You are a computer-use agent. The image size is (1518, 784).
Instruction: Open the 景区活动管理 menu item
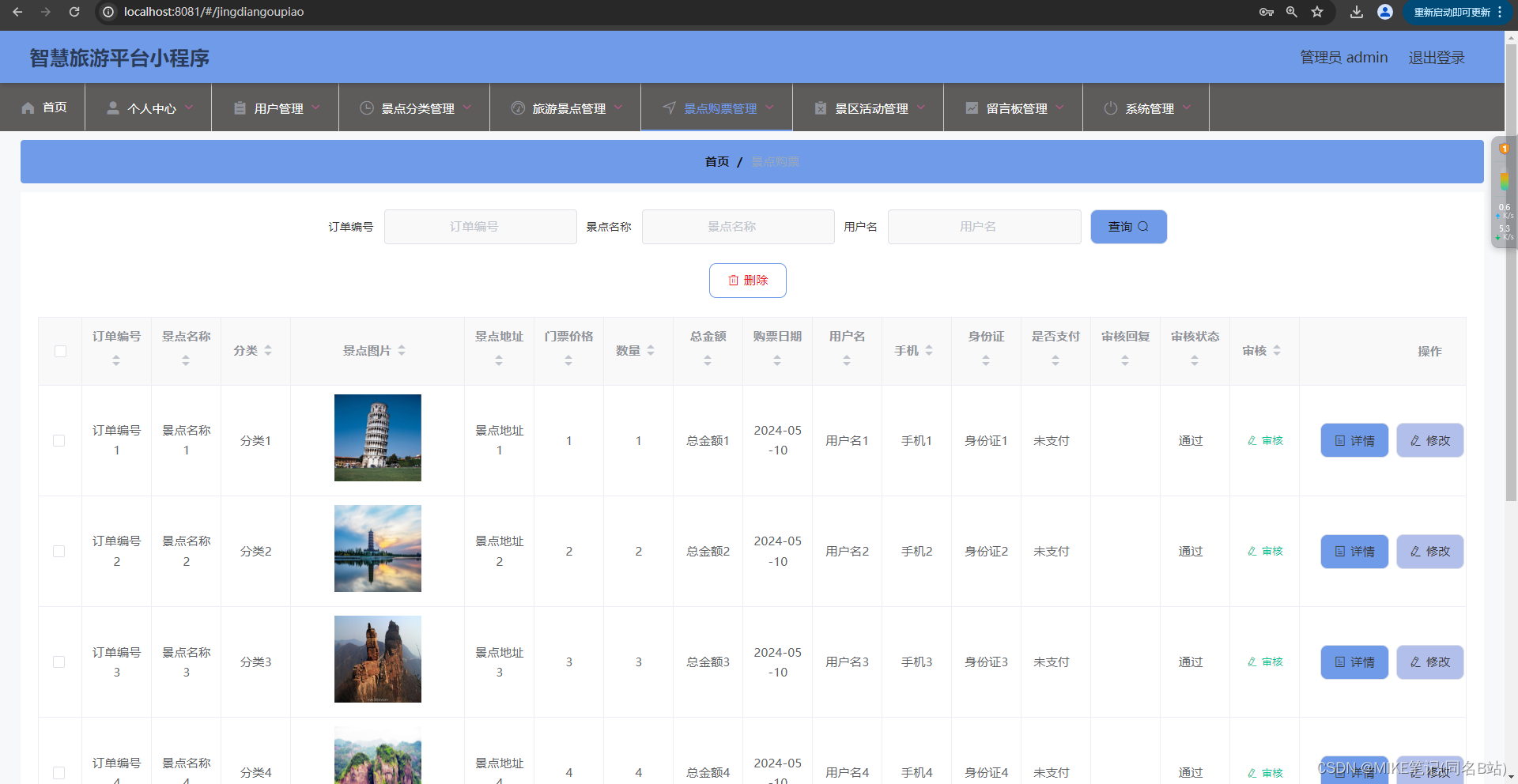868,107
